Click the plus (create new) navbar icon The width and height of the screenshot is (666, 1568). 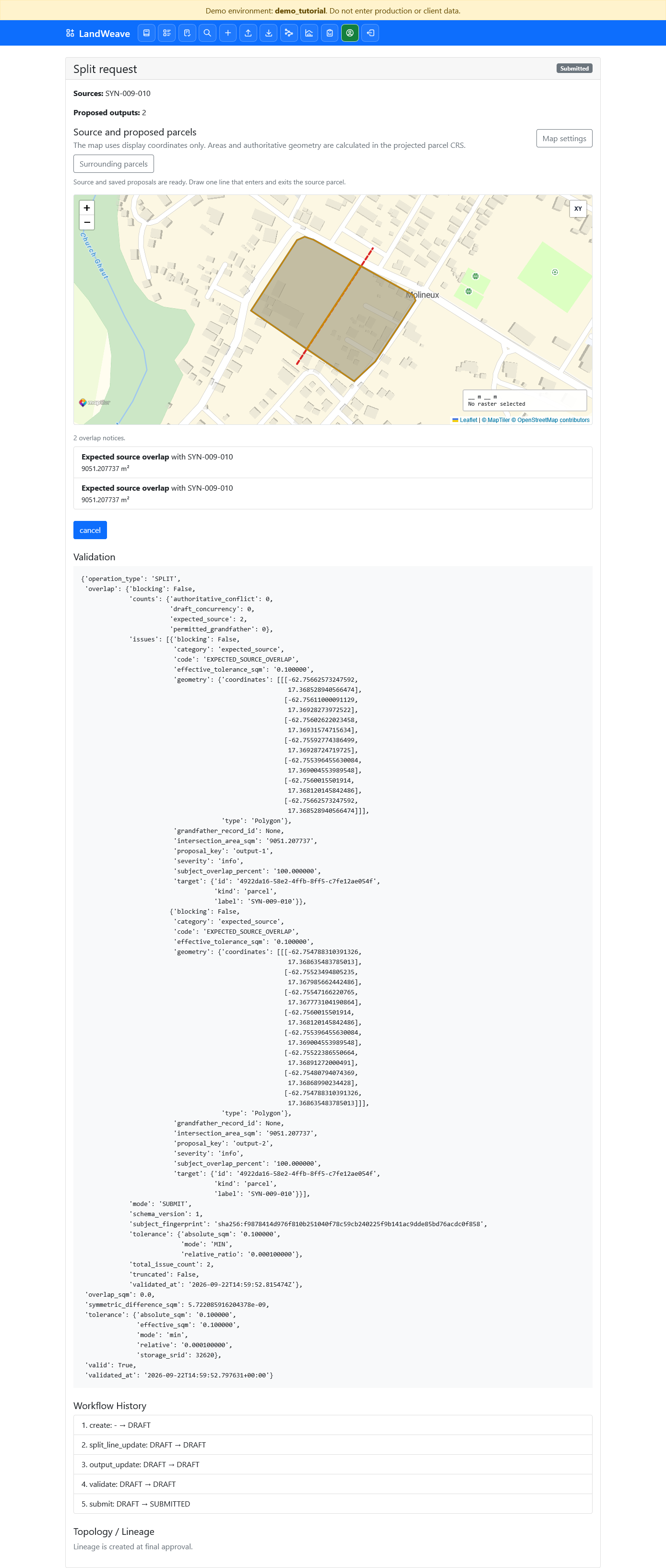click(x=227, y=33)
